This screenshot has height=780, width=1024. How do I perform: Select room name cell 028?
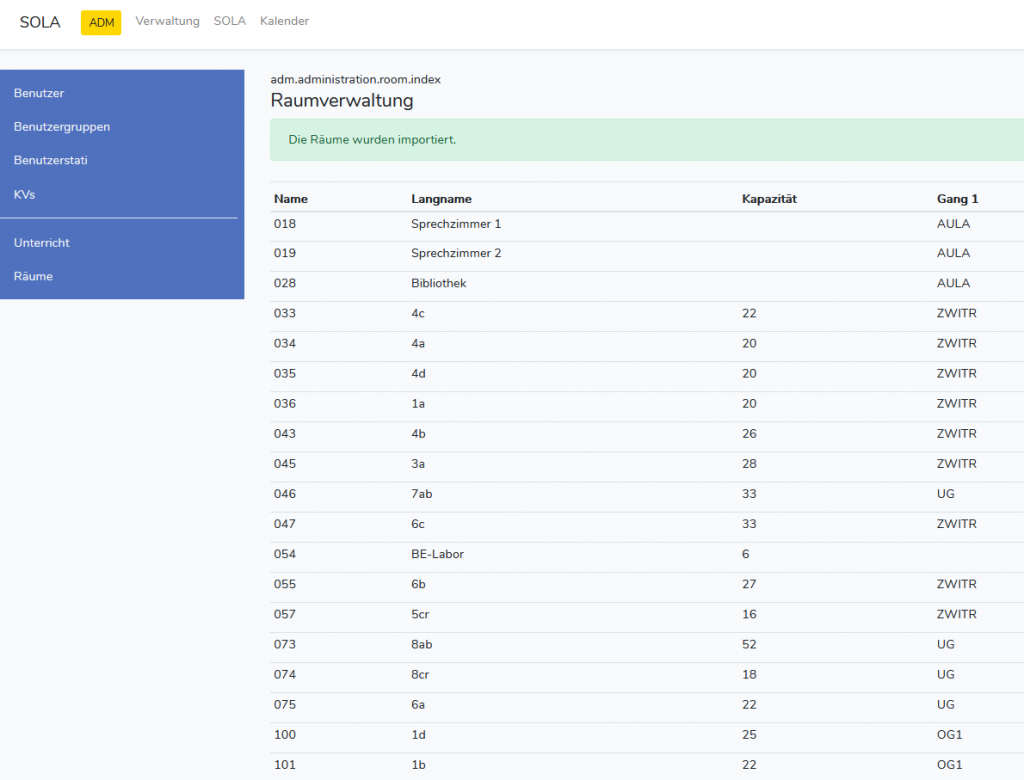[x=285, y=283]
